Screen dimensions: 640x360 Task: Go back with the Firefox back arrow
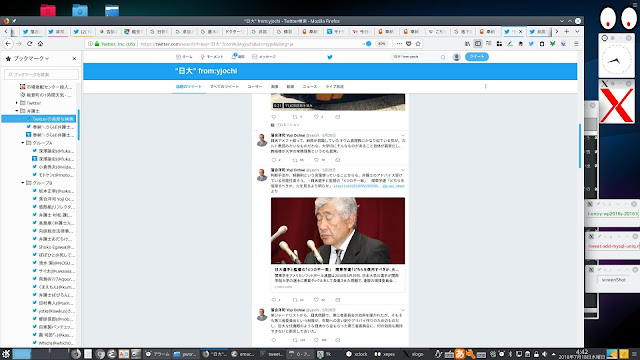coord(8,44)
